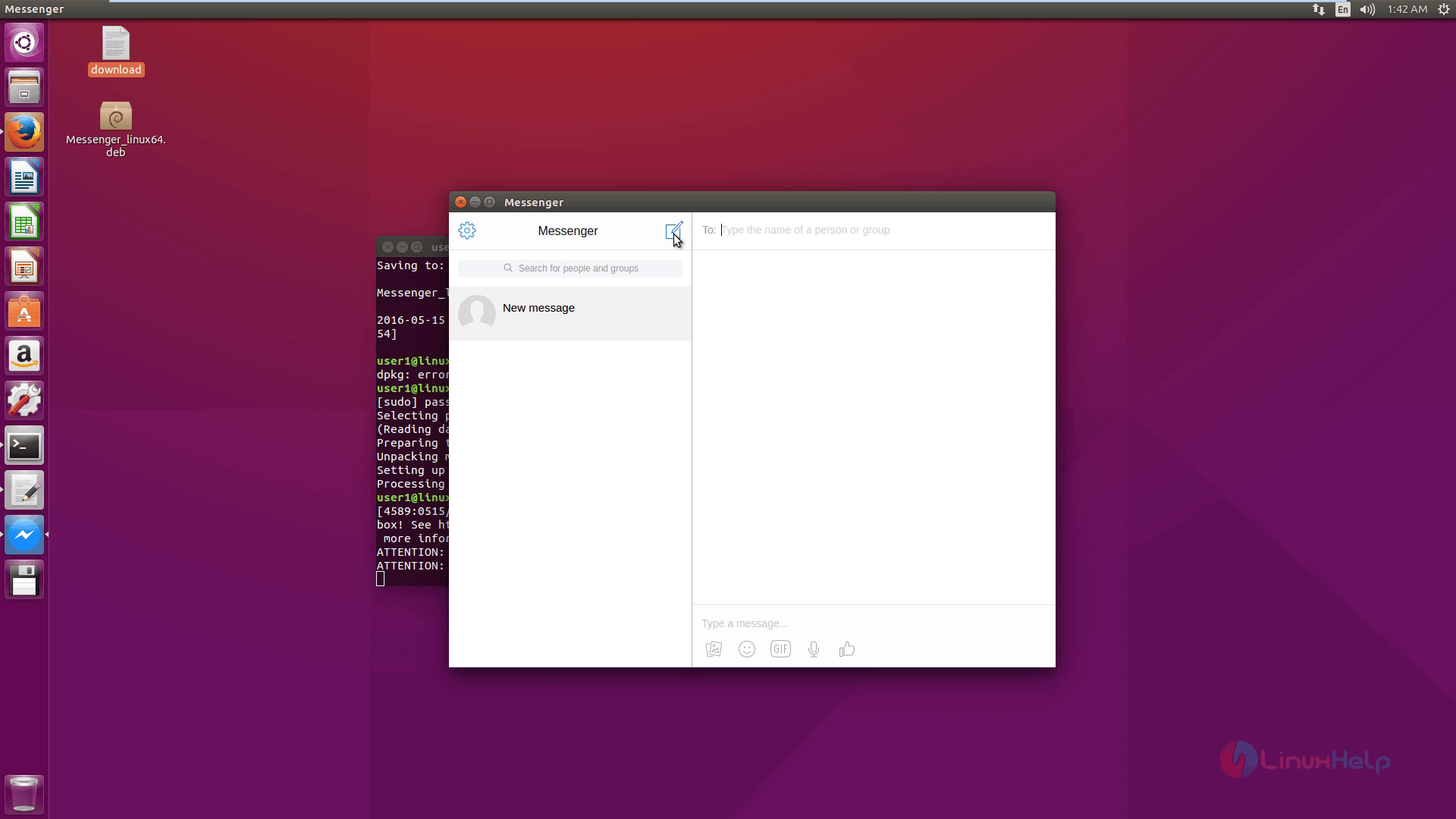Focus the Search for people and groups field
This screenshot has width=1456, height=819.
(570, 268)
